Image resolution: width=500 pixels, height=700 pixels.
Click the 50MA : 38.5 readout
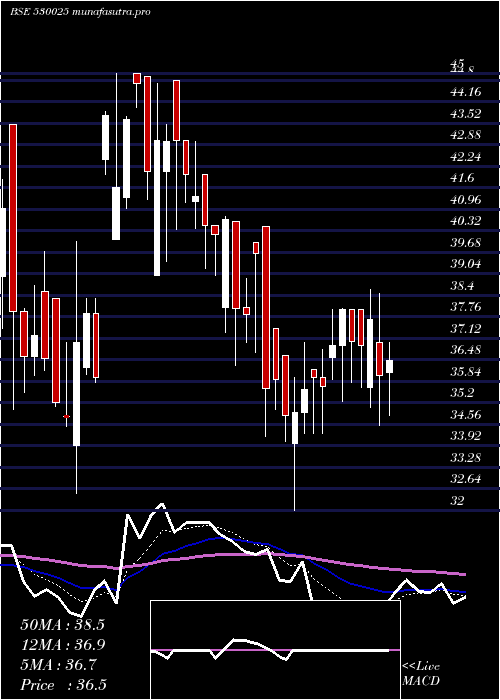62,625
